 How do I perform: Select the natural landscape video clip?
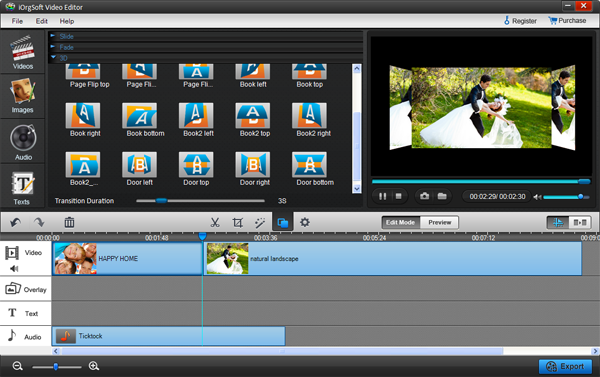(393, 258)
